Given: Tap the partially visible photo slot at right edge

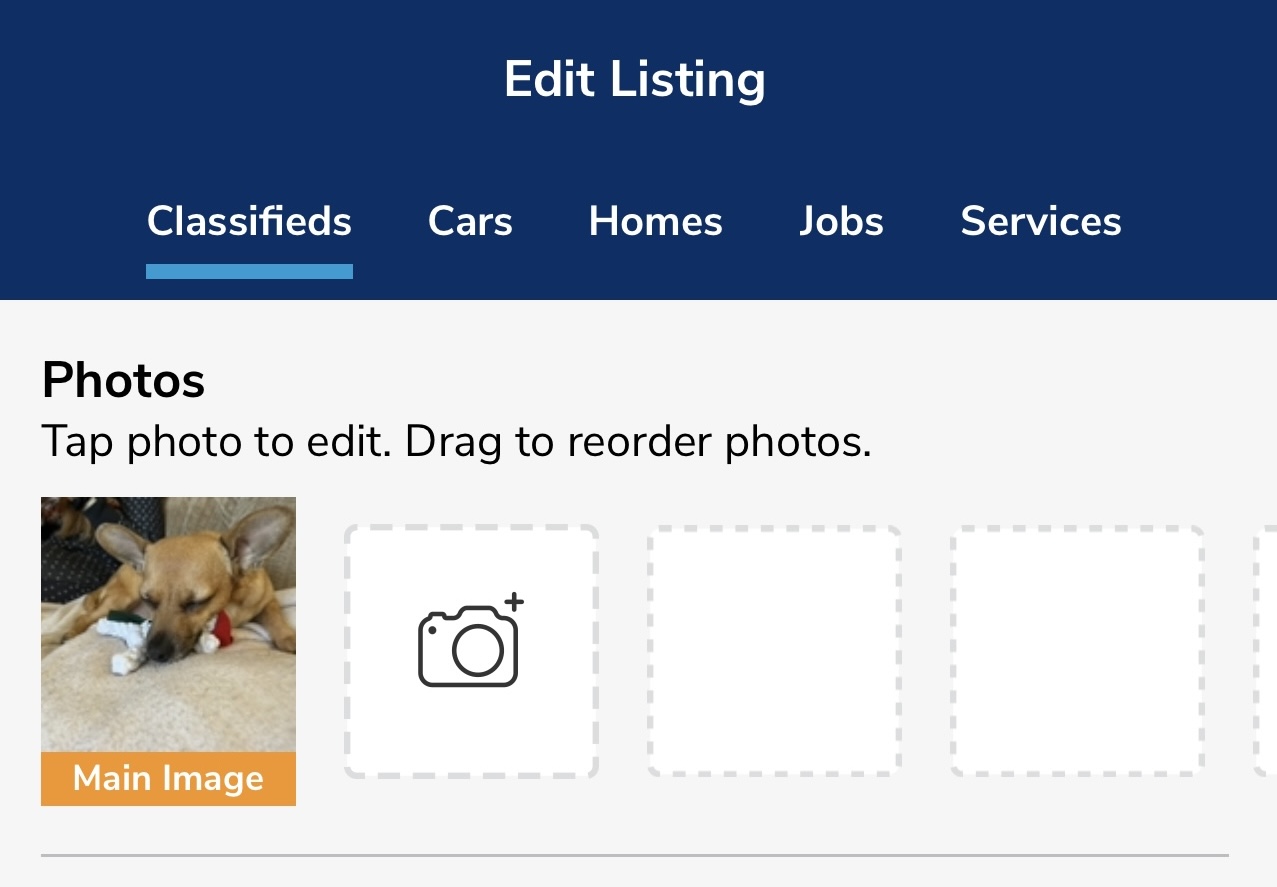Looking at the screenshot, I should coord(1265,651).
